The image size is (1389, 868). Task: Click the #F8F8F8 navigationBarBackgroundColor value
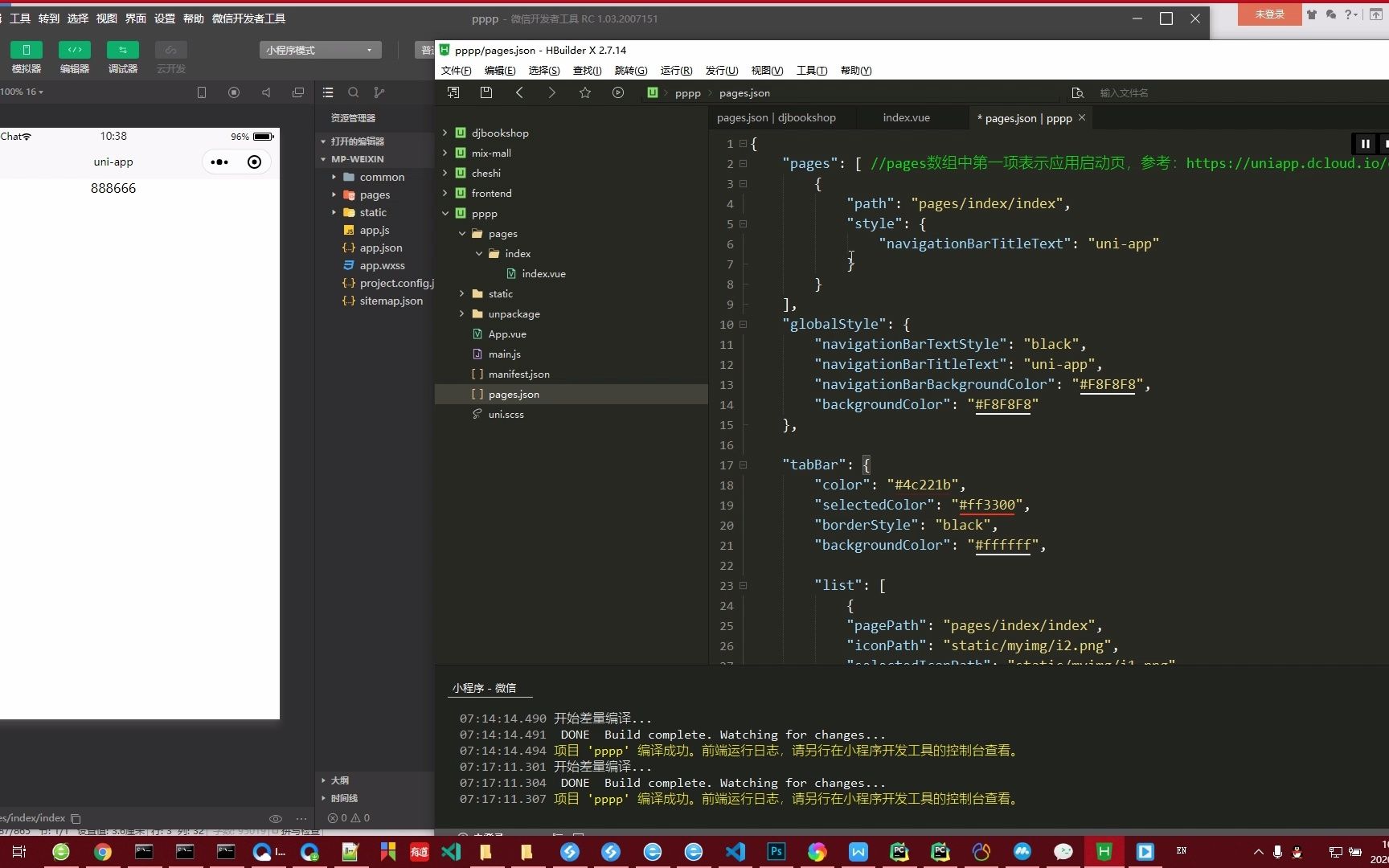click(x=1107, y=384)
